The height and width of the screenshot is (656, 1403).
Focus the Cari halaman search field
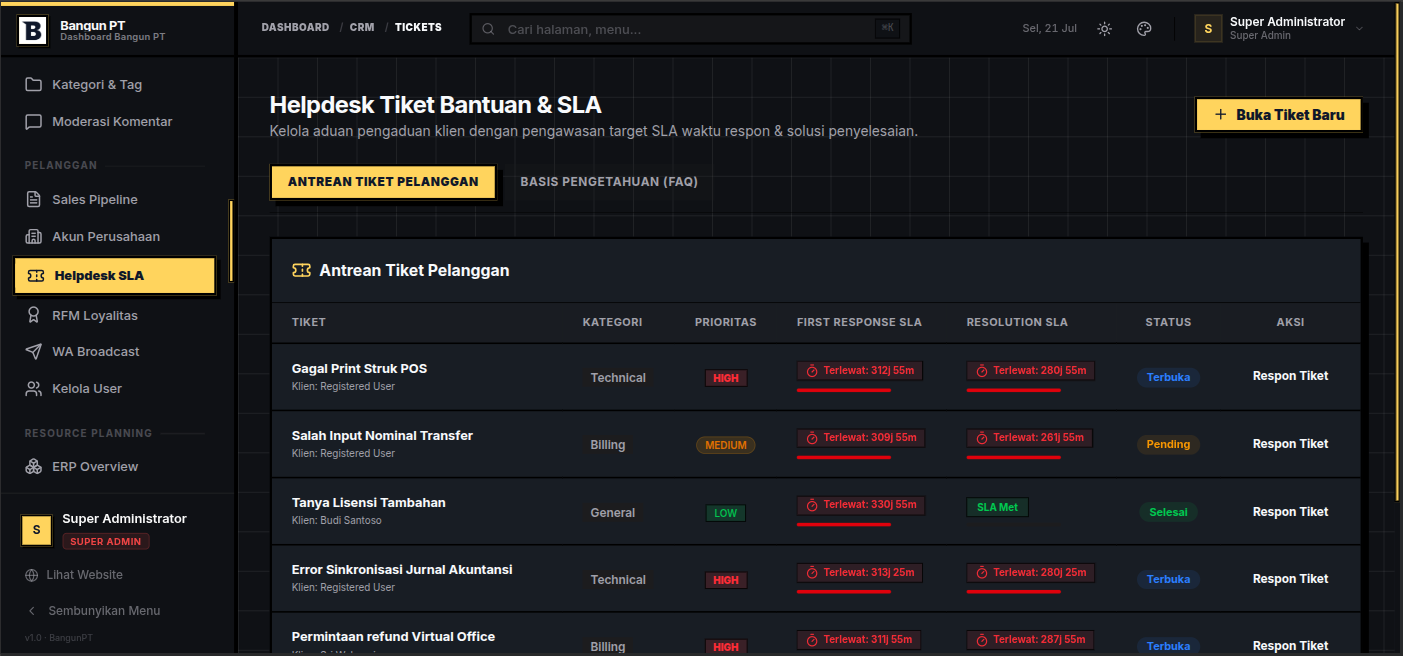point(690,29)
